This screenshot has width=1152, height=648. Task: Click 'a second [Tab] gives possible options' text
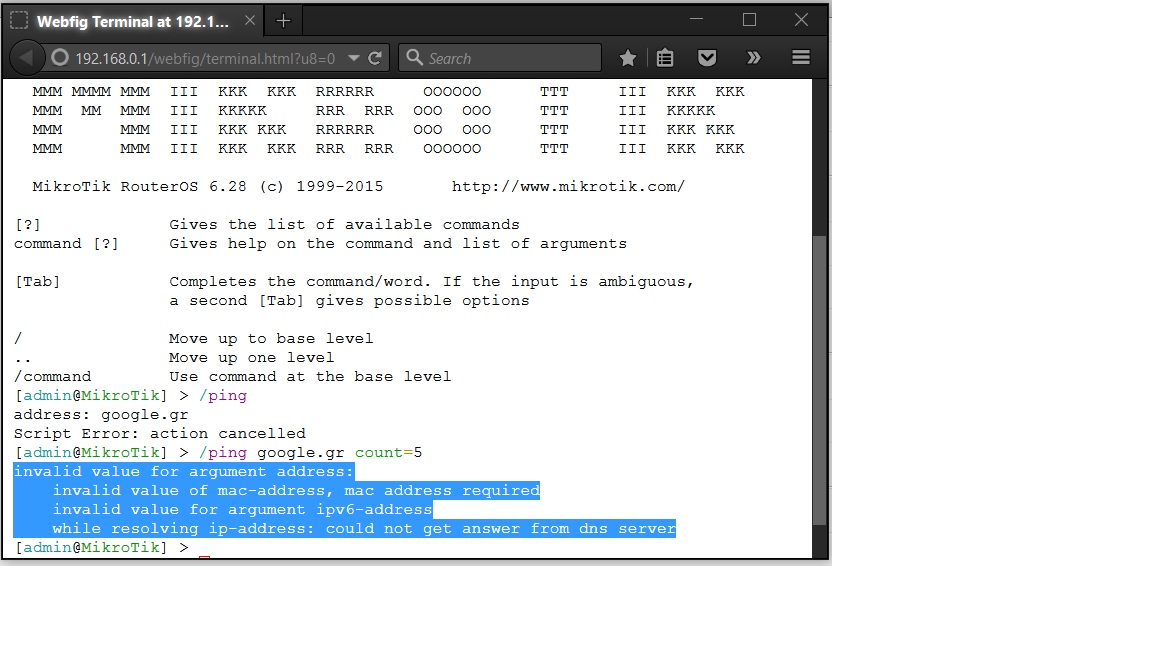tap(349, 301)
